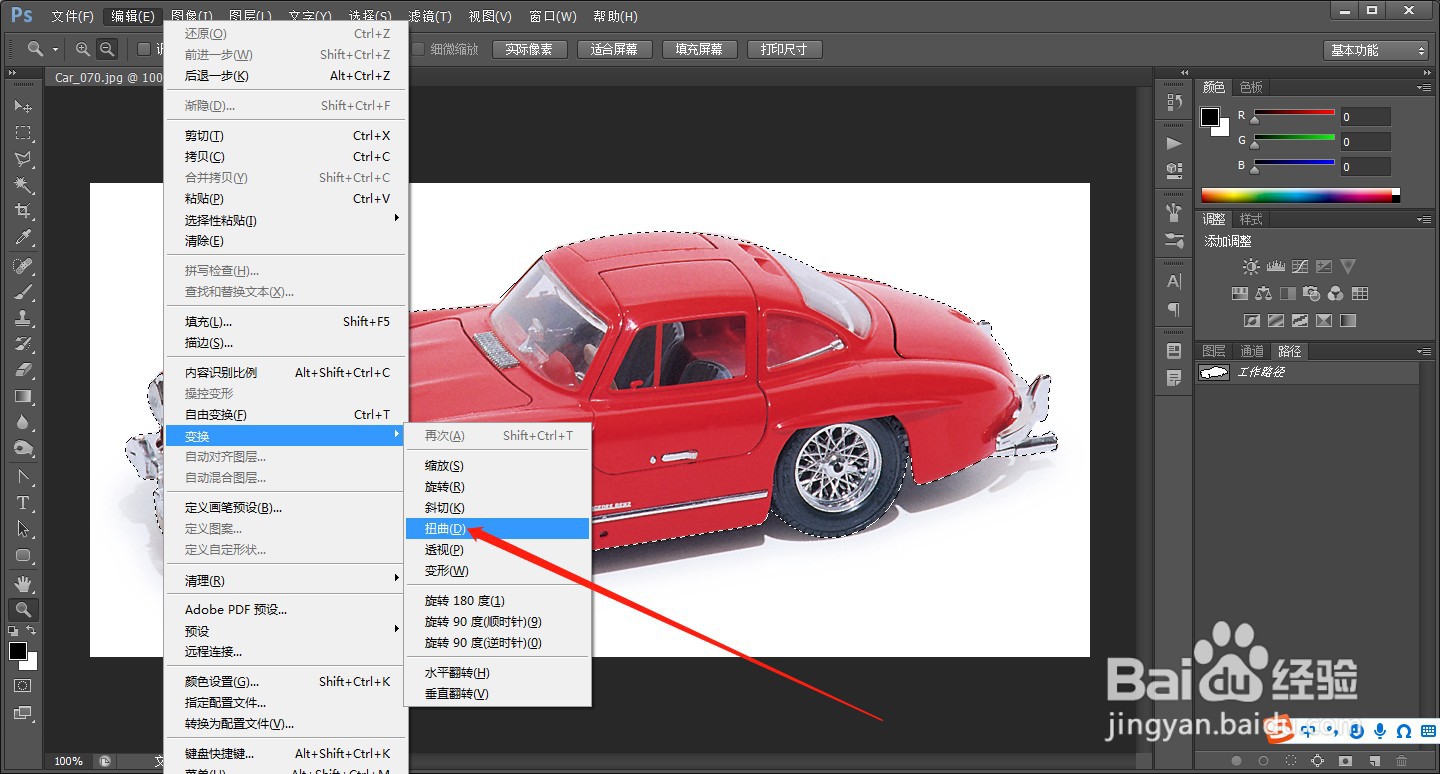The height and width of the screenshot is (774, 1440).
Task: Expand the Presets (预设) submenu
Action: (286, 631)
